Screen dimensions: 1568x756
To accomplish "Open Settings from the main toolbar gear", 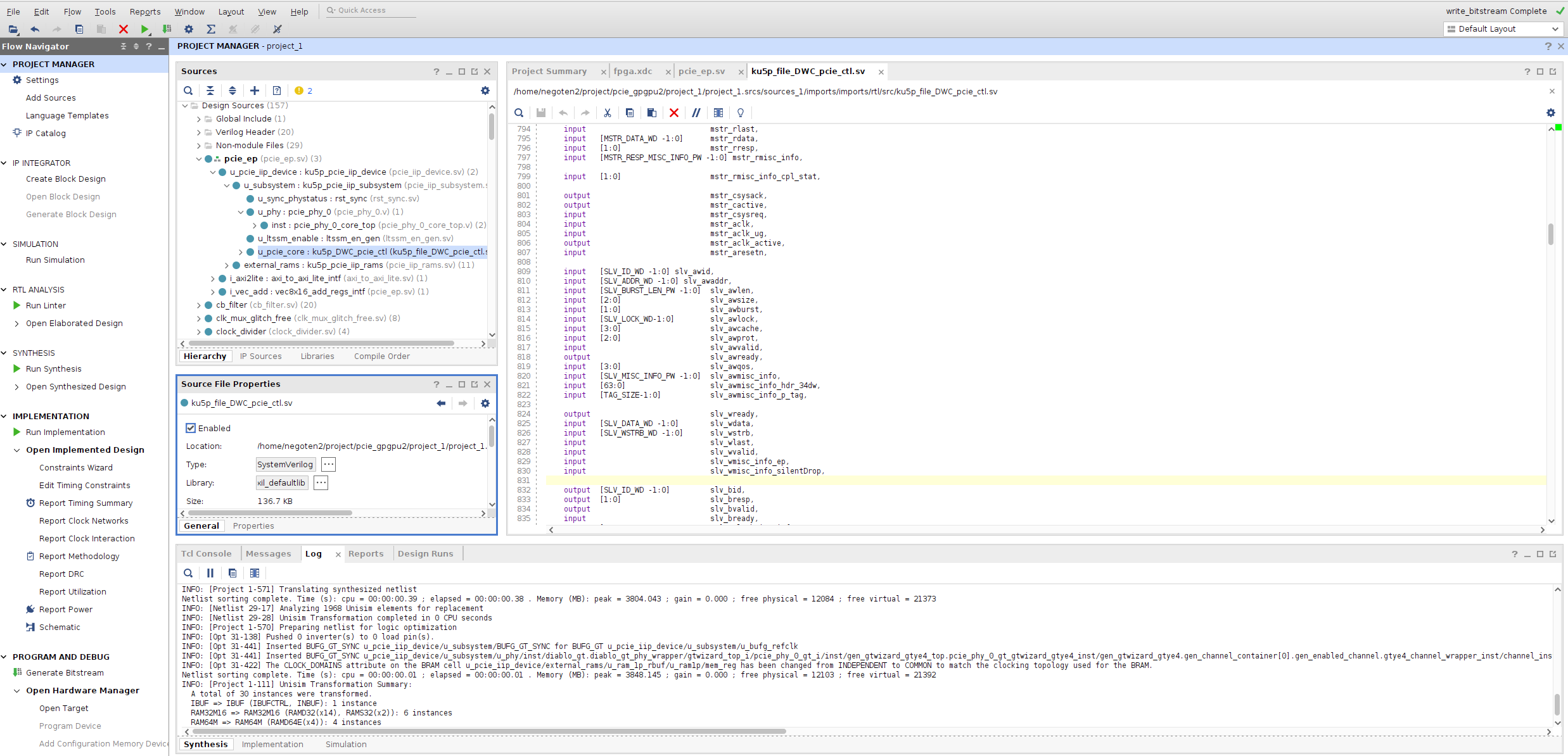I will click(x=189, y=29).
